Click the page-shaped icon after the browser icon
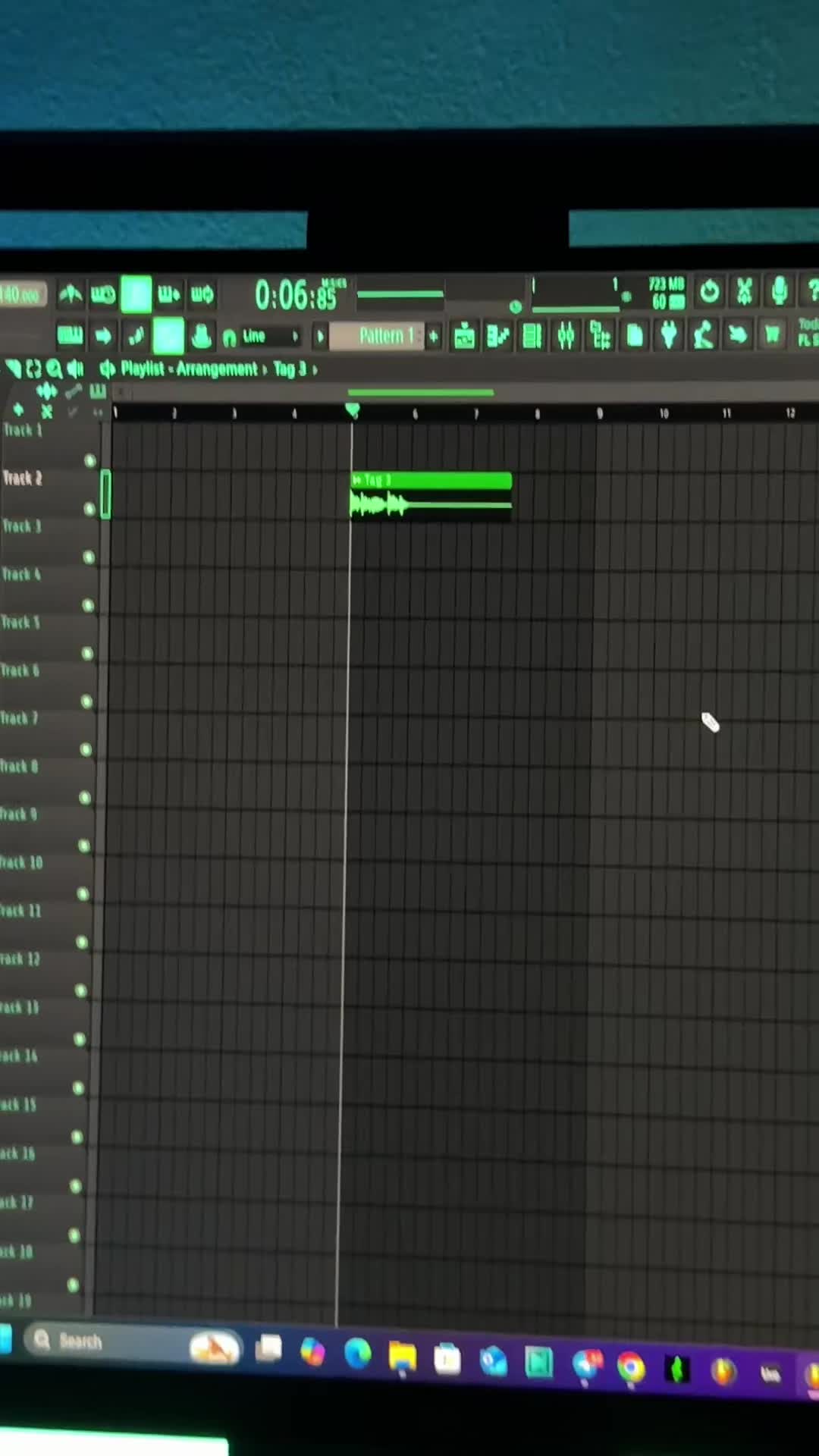 tap(635, 335)
